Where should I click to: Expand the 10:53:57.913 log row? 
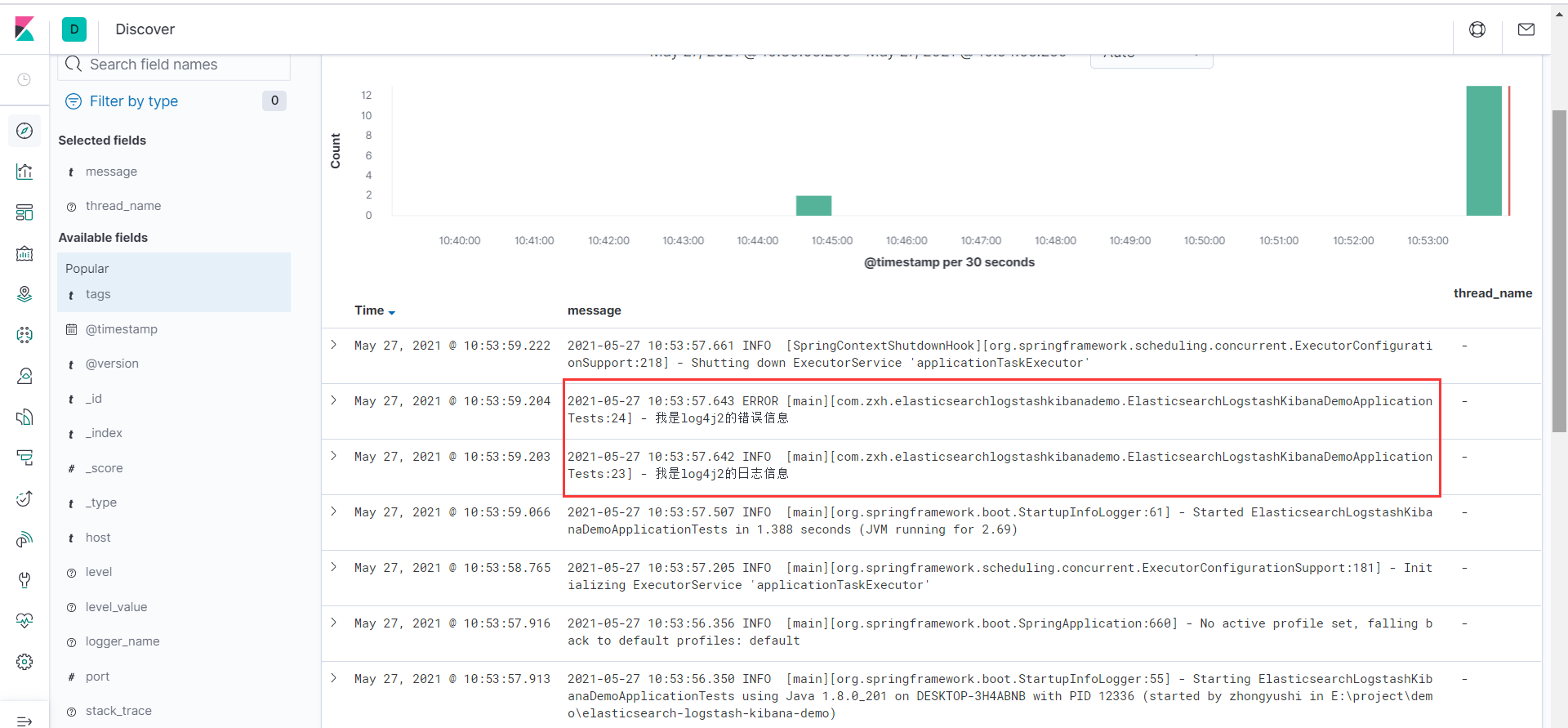(x=334, y=678)
